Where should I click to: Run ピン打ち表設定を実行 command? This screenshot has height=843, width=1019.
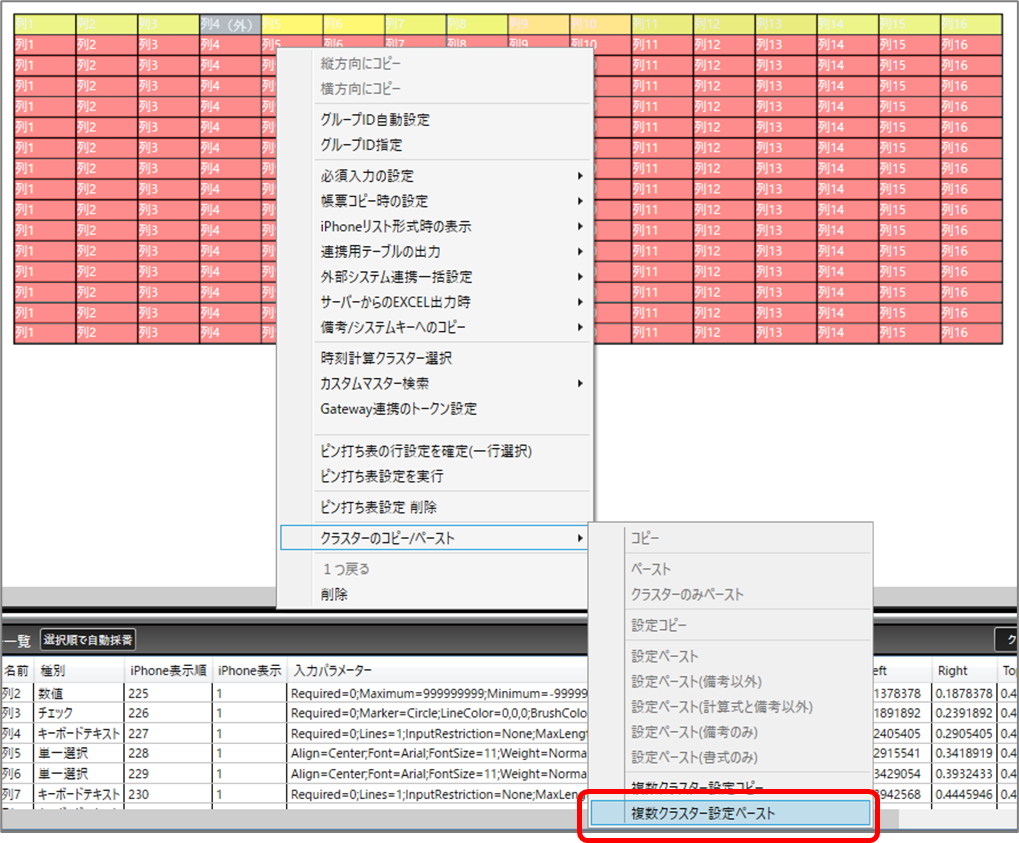tap(382, 476)
